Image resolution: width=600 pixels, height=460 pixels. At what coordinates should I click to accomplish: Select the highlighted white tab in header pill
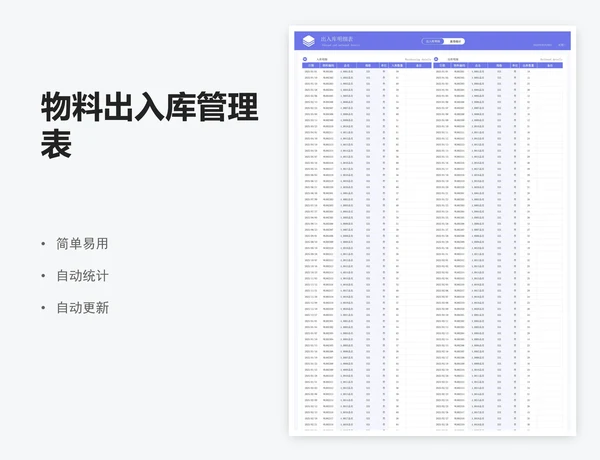[455, 42]
